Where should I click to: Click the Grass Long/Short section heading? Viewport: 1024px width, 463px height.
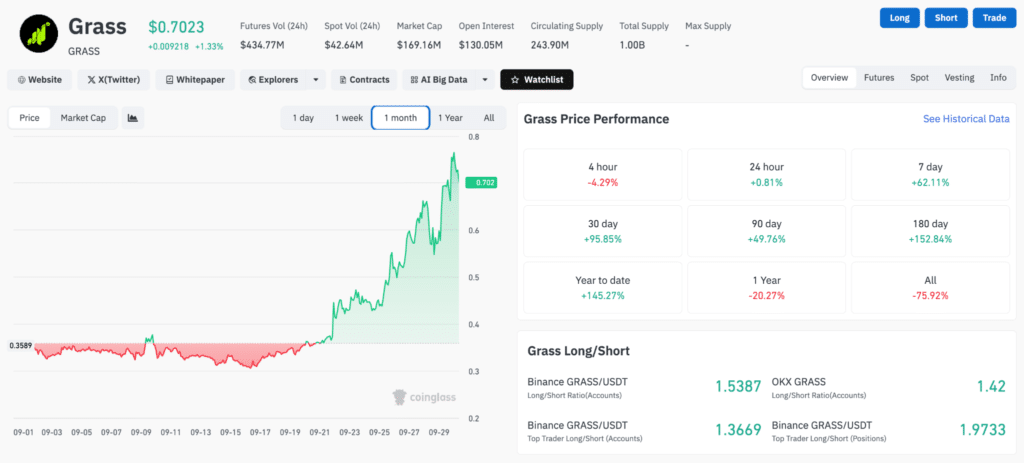pyautogui.click(x=579, y=351)
